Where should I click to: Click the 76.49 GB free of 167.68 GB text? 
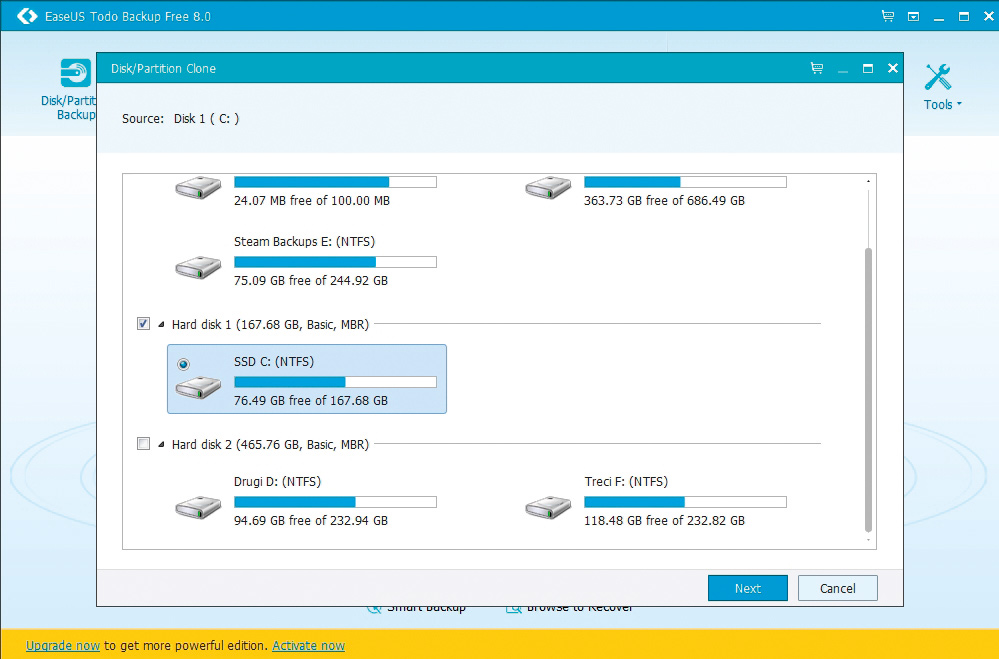[311, 401]
